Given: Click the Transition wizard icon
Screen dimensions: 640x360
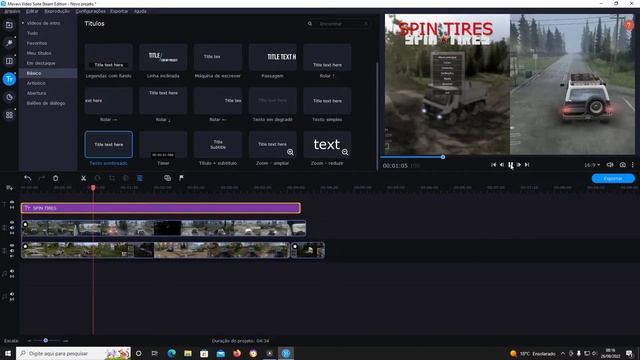Looking at the screenshot, I should [167, 178].
